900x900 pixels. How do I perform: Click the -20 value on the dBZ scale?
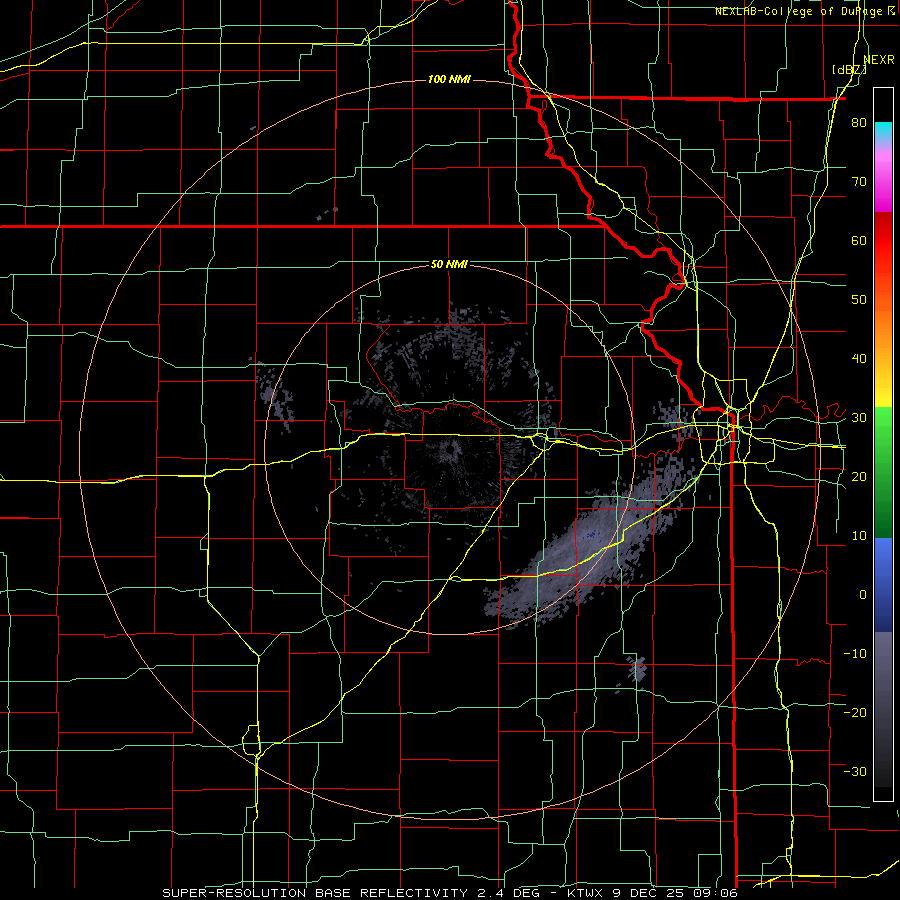tap(855, 712)
